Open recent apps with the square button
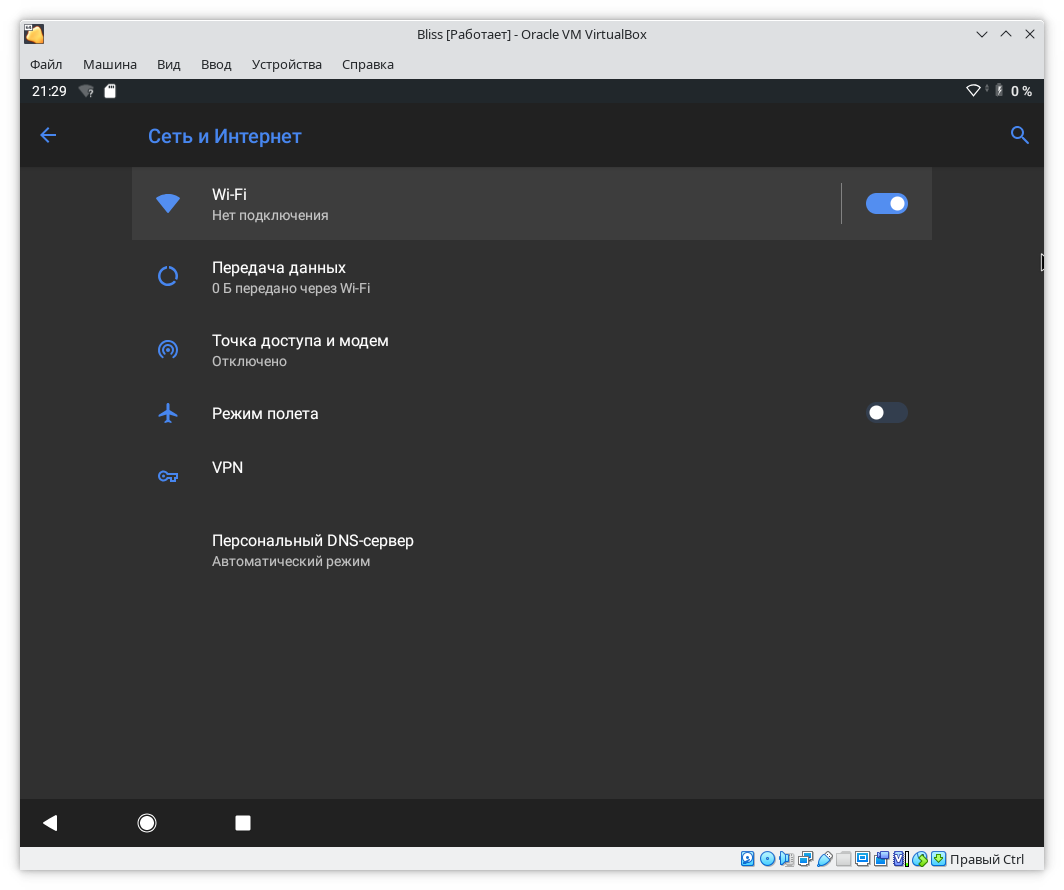The height and width of the screenshot is (890, 1064). tap(242, 823)
